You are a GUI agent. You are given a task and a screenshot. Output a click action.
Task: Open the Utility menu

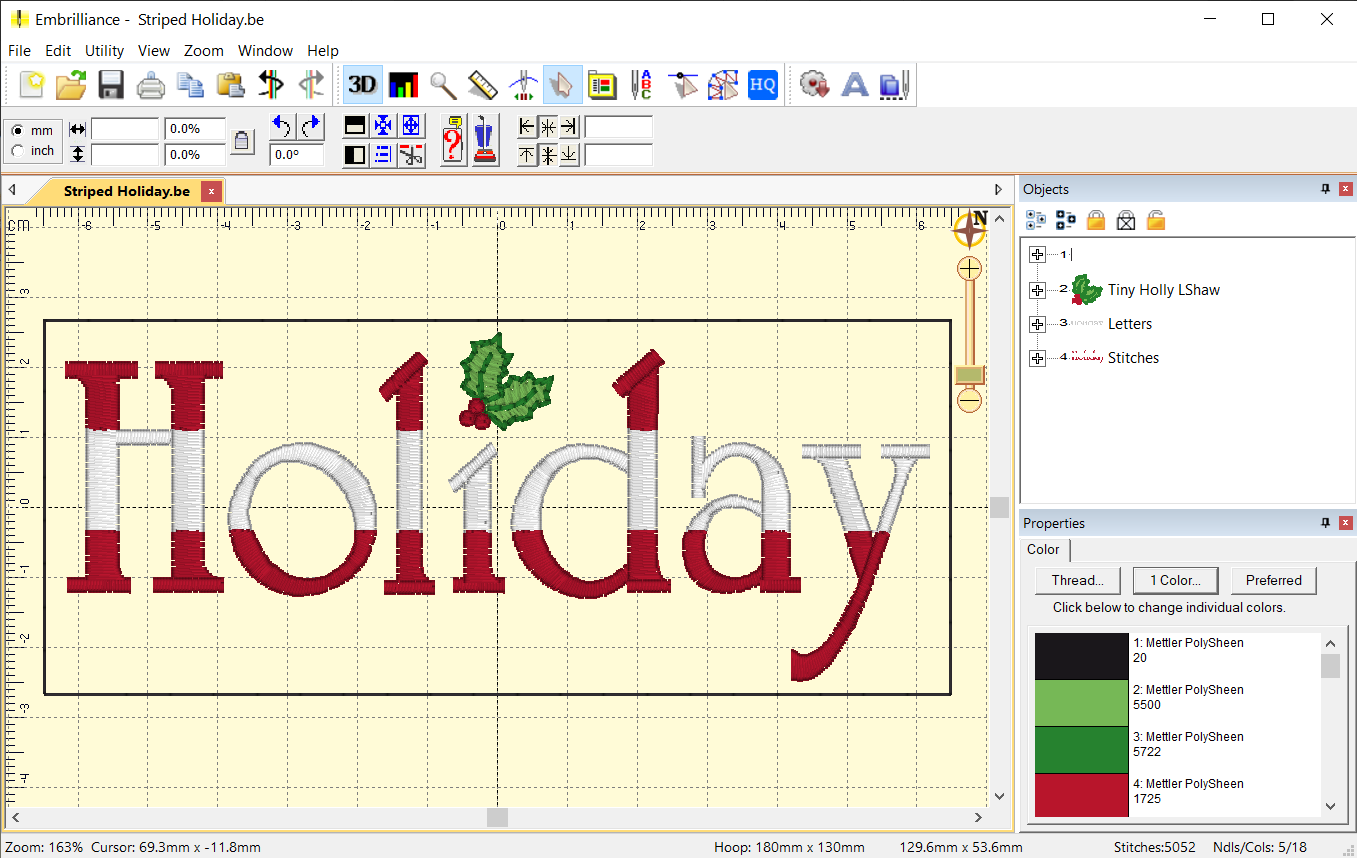(104, 50)
